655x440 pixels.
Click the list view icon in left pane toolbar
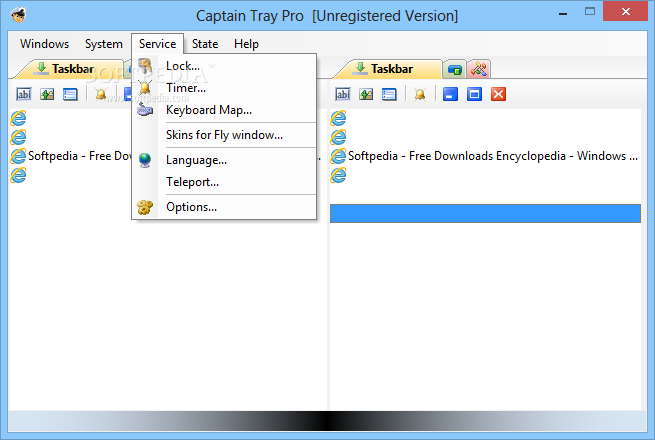click(70, 94)
